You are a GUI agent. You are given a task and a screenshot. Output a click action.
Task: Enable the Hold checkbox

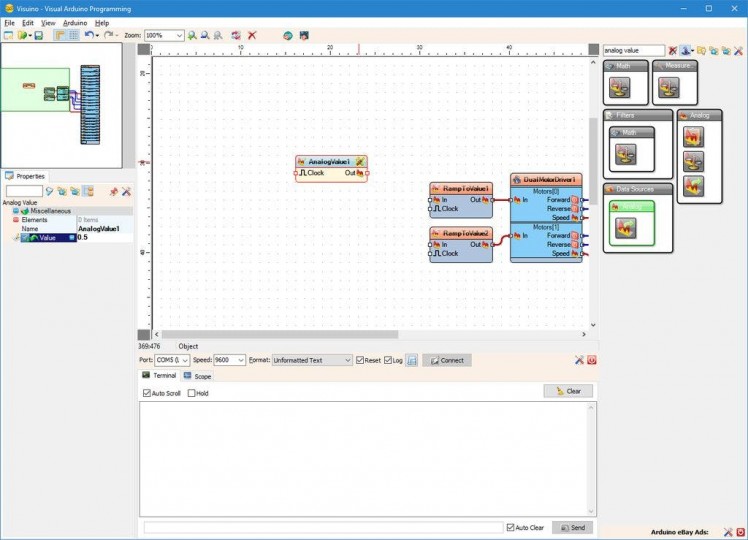192,393
